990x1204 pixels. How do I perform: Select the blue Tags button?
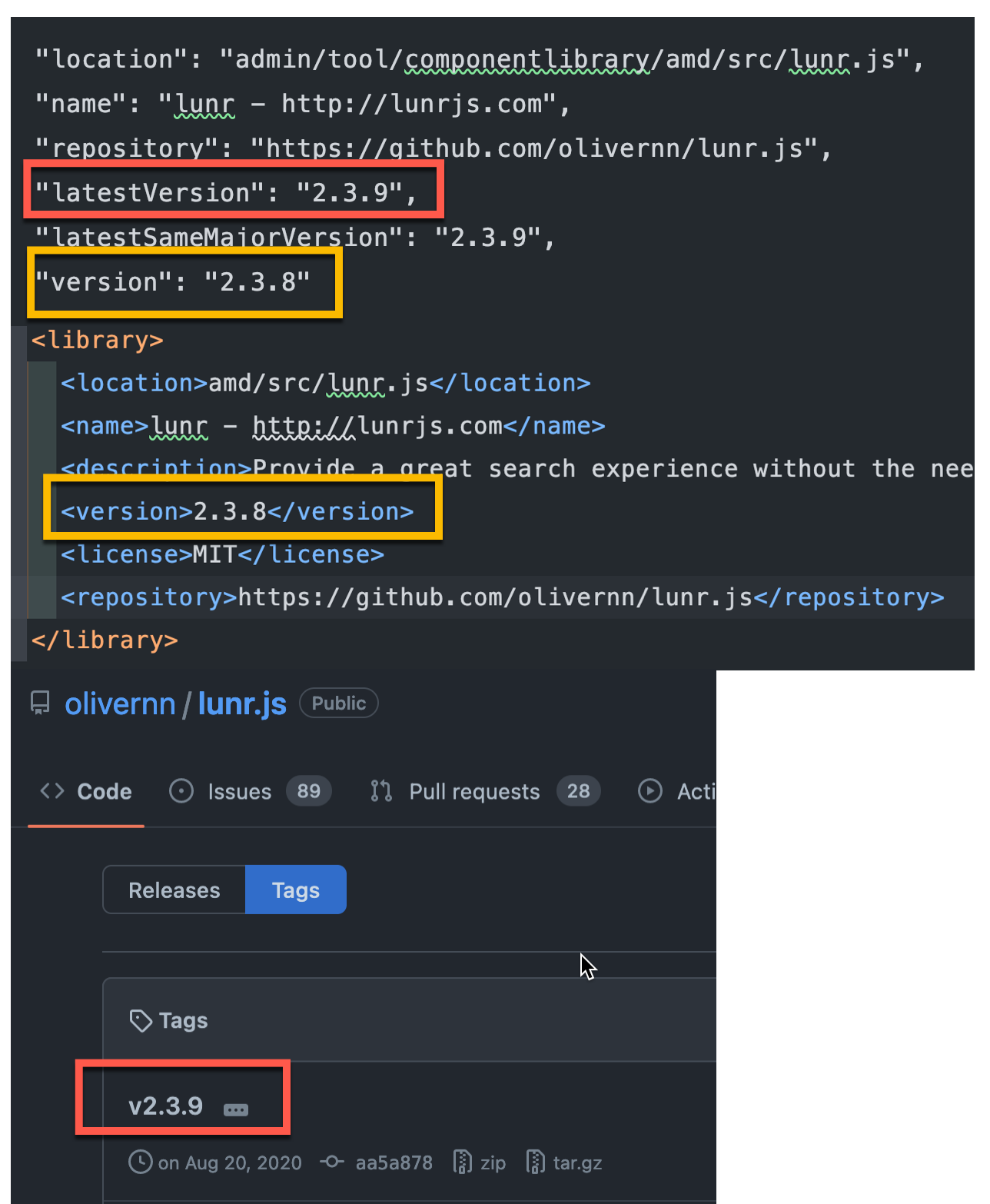296,890
